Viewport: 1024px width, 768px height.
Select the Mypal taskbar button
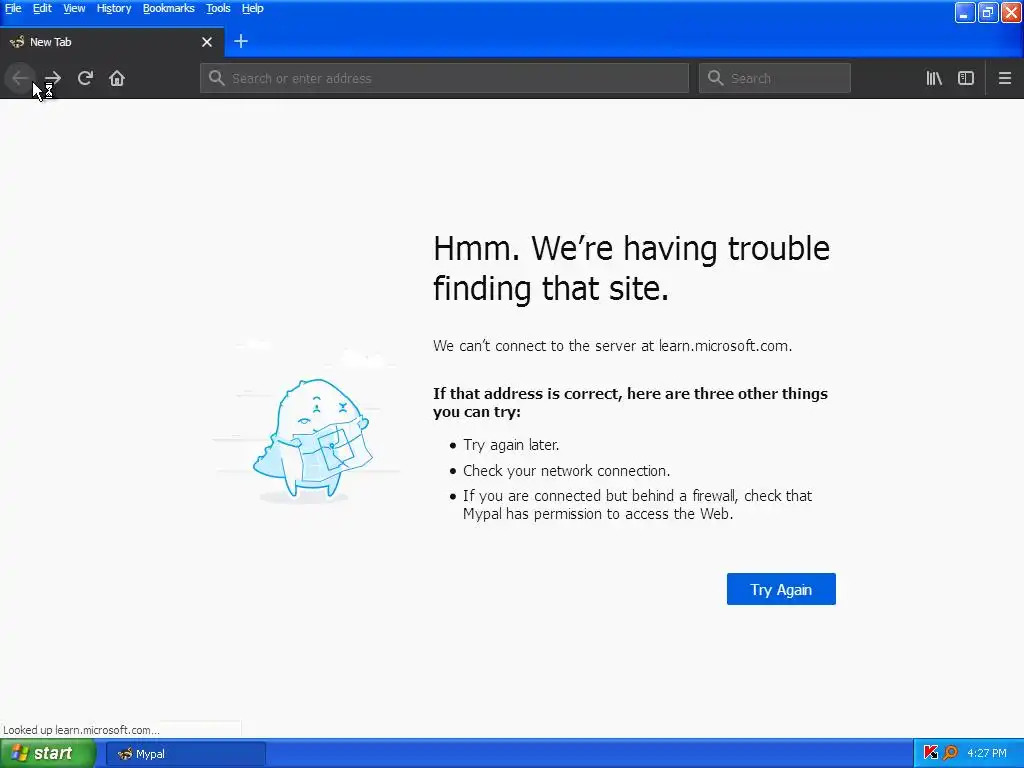[x=185, y=754]
